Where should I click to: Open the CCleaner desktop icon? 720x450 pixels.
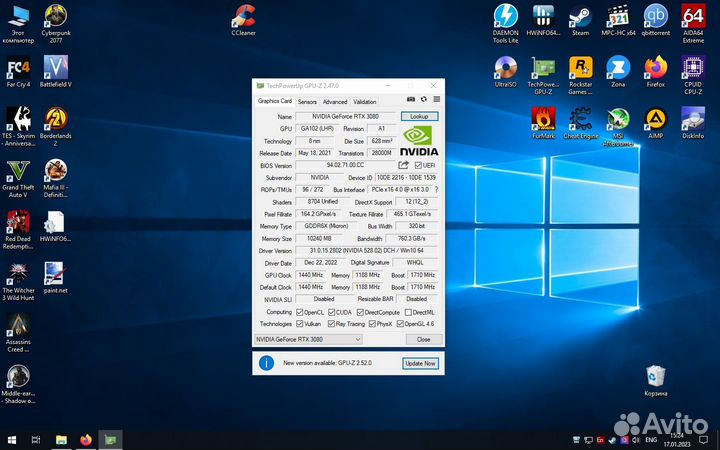click(x=243, y=20)
